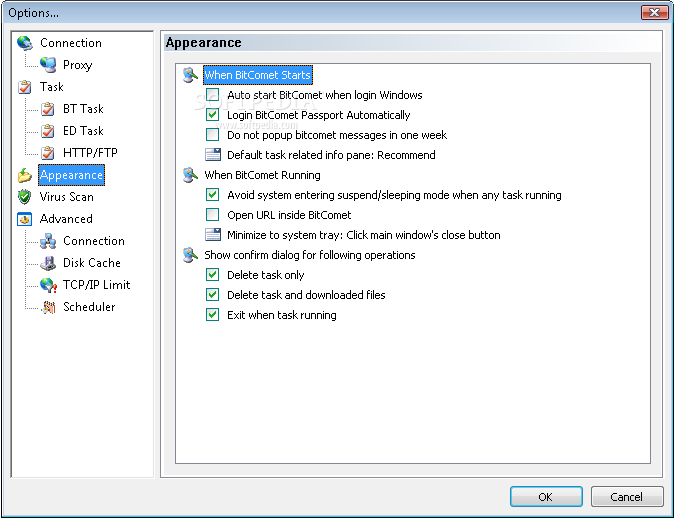Go to ED Task settings
Viewport: 674px width, 519px height.
point(83,131)
